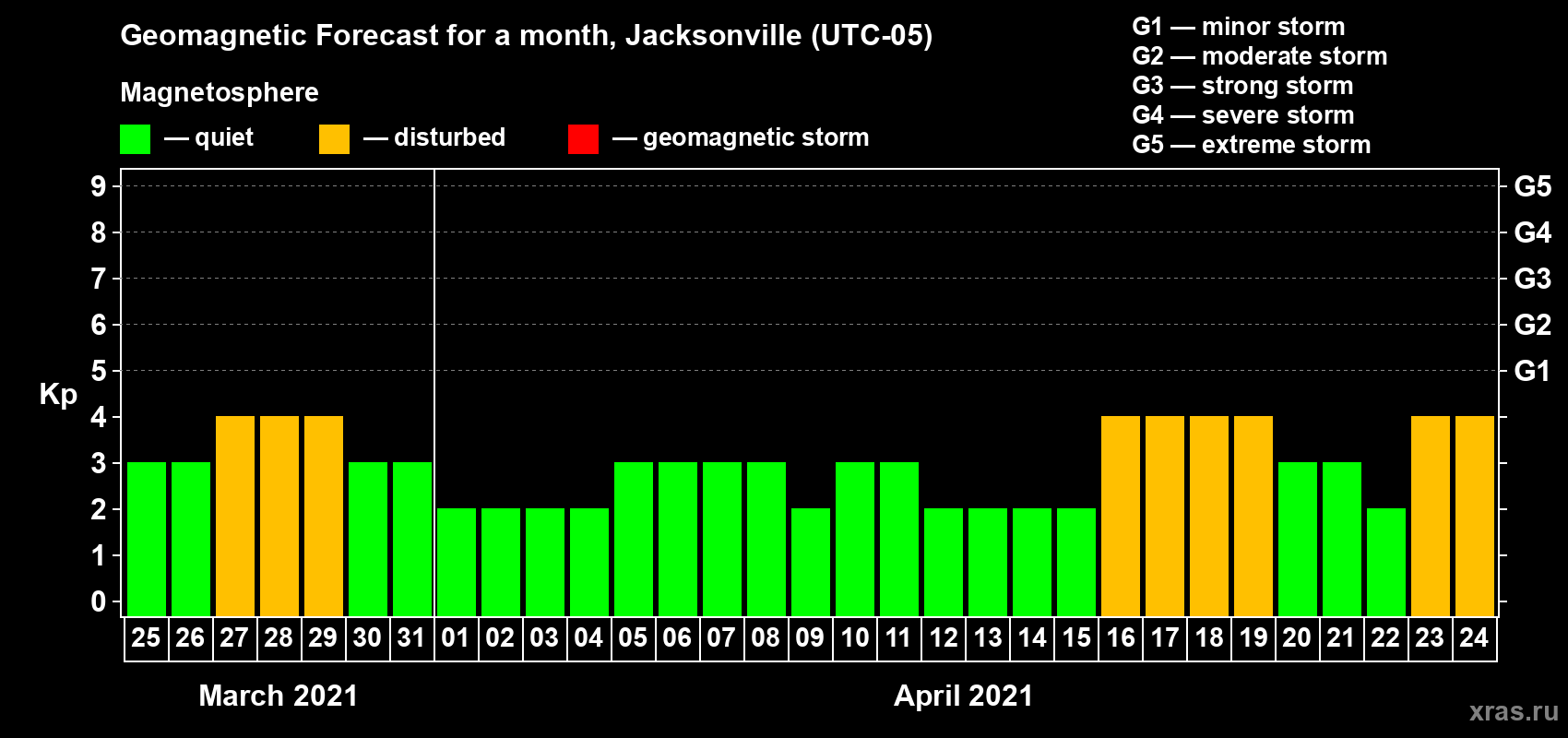The width and height of the screenshot is (1568, 738).
Task: Click the 'Magnetosphere' heading
Action: [x=220, y=93]
